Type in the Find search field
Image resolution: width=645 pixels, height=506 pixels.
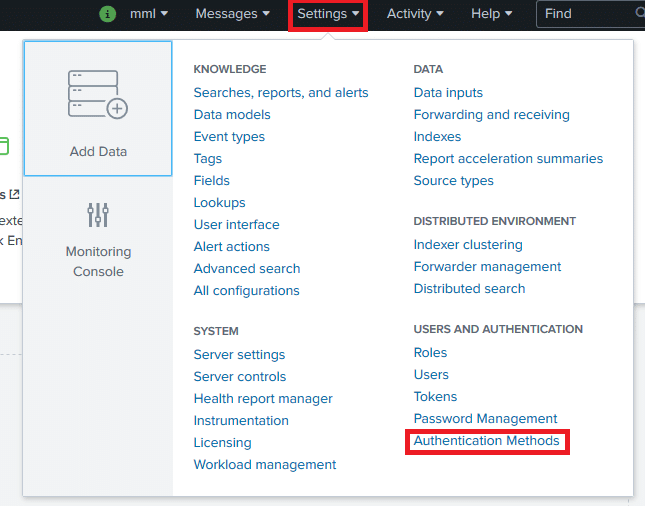click(585, 14)
